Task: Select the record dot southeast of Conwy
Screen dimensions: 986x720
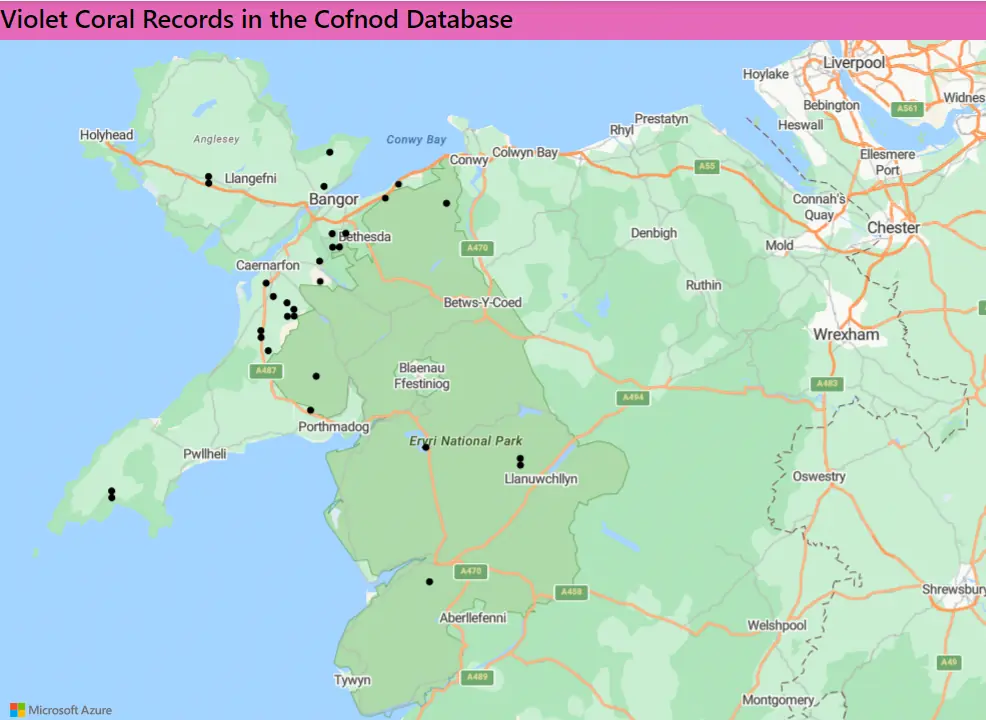Action: 446,203
